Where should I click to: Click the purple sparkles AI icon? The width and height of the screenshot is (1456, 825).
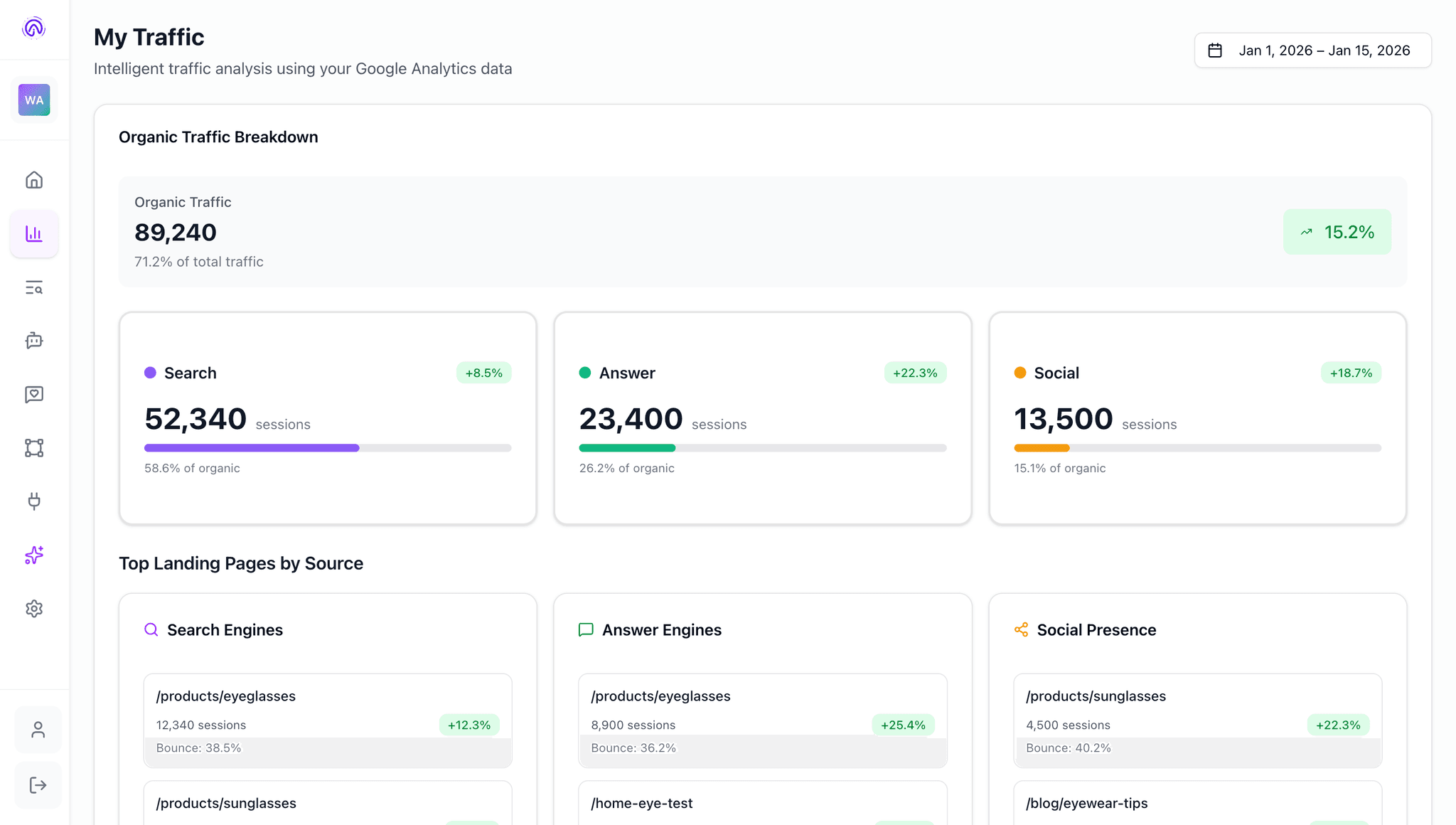(34, 555)
